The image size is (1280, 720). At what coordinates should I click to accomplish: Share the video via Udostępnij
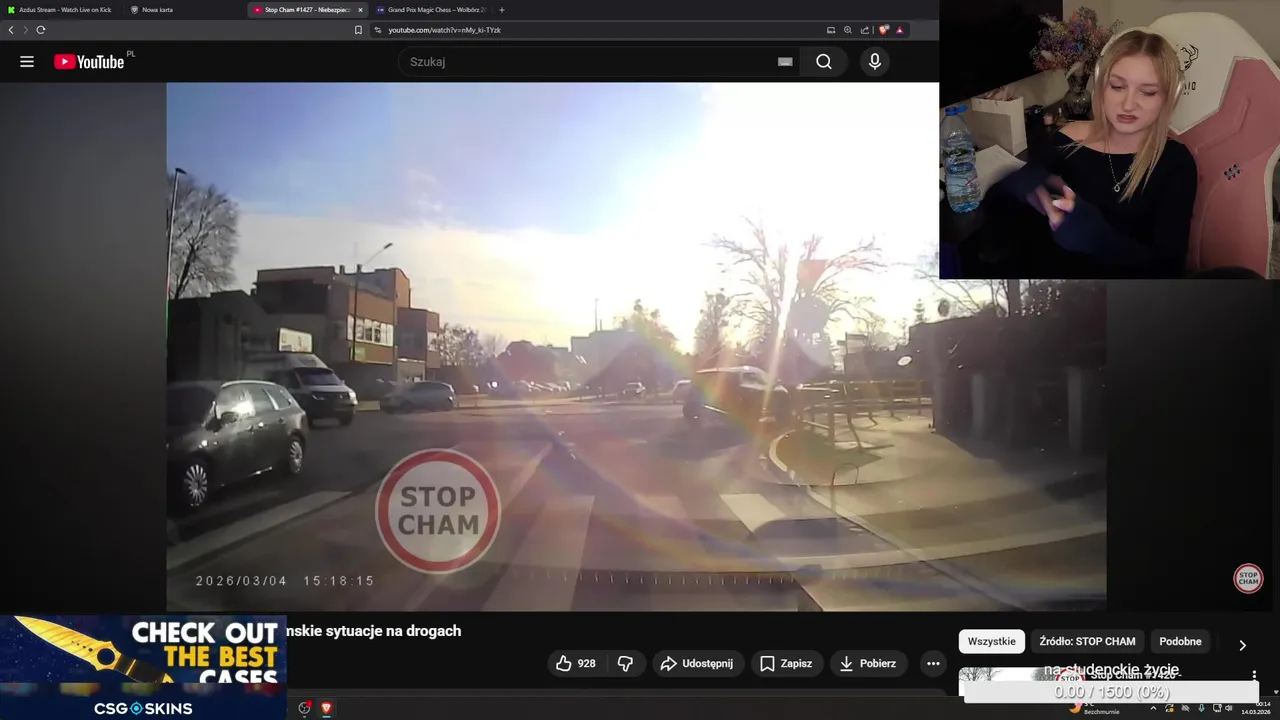pyautogui.click(x=698, y=663)
